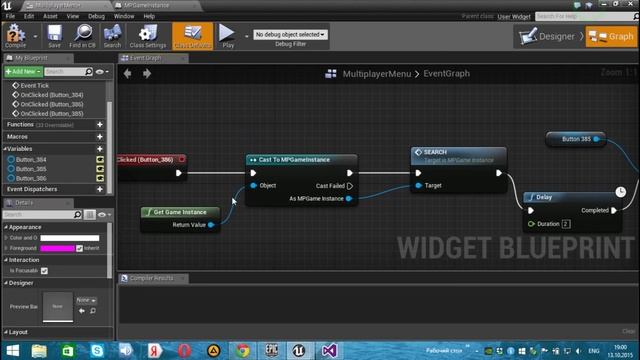
Task: Select OnClicked (Button_384) event
Action: pos(51,95)
